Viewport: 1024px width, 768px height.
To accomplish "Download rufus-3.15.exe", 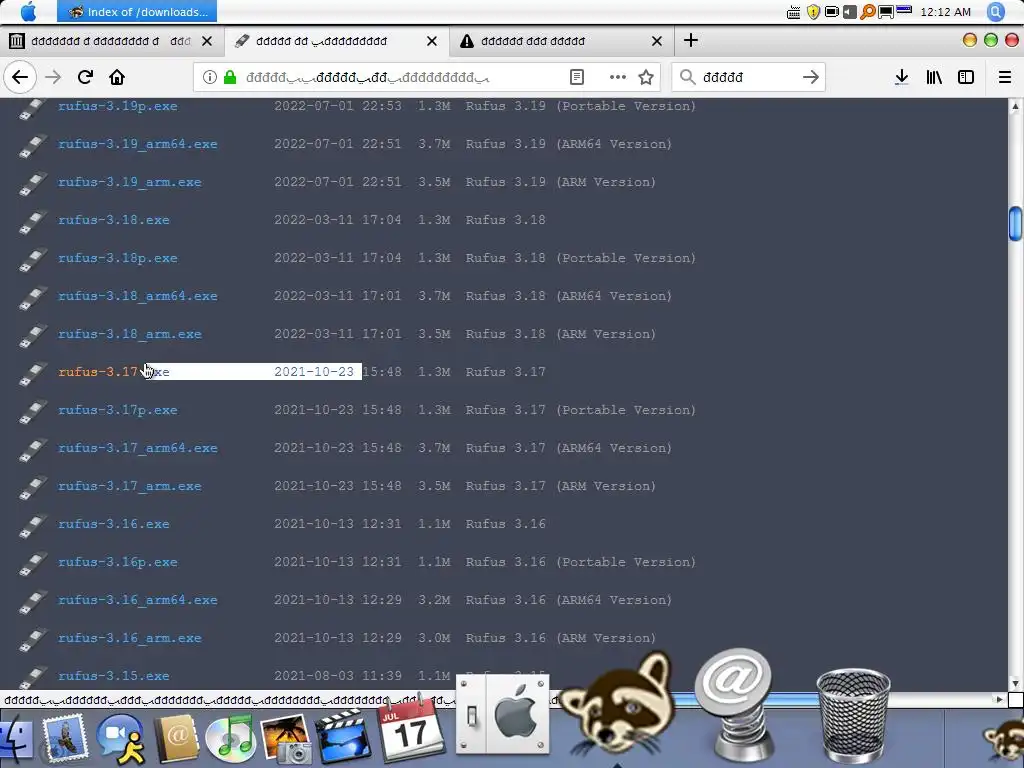I will pos(114,676).
